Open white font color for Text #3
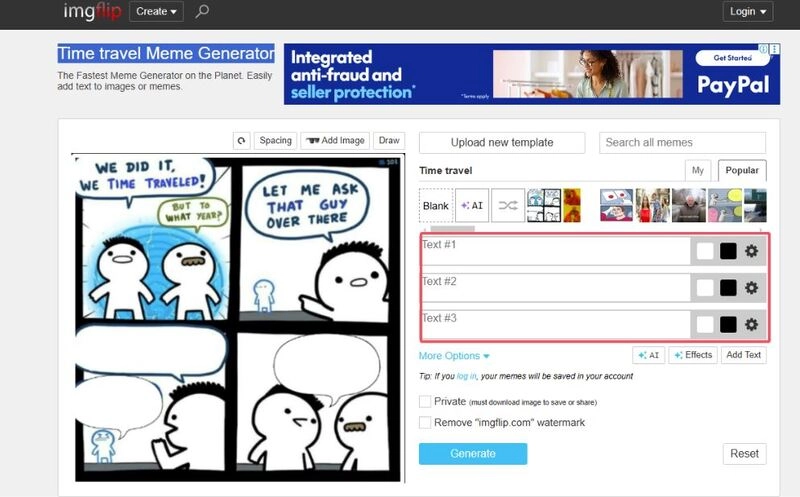 [x=705, y=325]
